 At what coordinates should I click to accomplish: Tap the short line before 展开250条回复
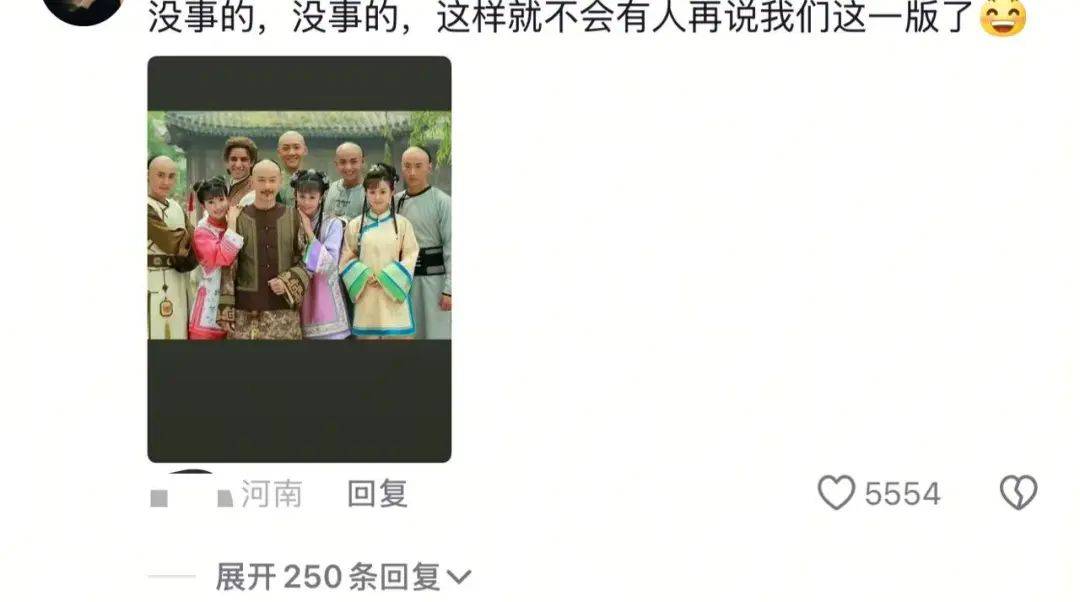coord(172,576)
